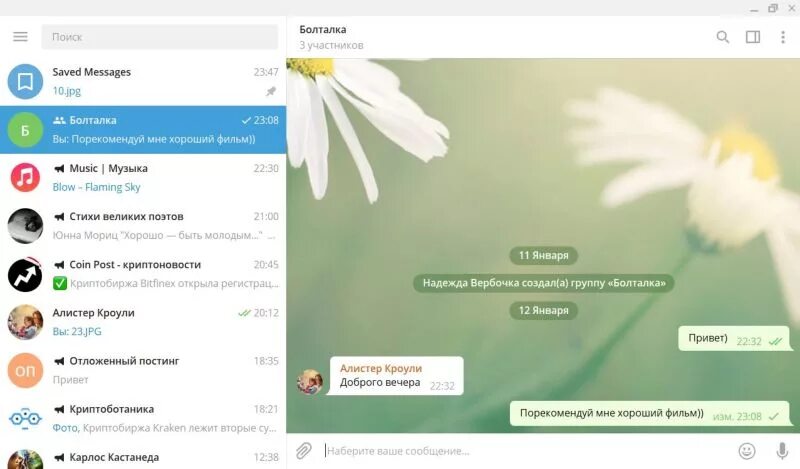The width and height of the screenshot is (800, 469).
Task: Click the search field 'Поиск'
Action: click(160, 37)
